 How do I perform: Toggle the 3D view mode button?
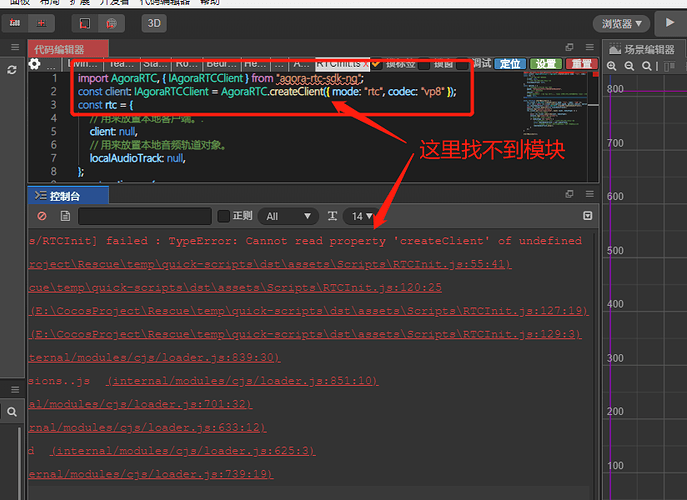(x=154, y=23)
